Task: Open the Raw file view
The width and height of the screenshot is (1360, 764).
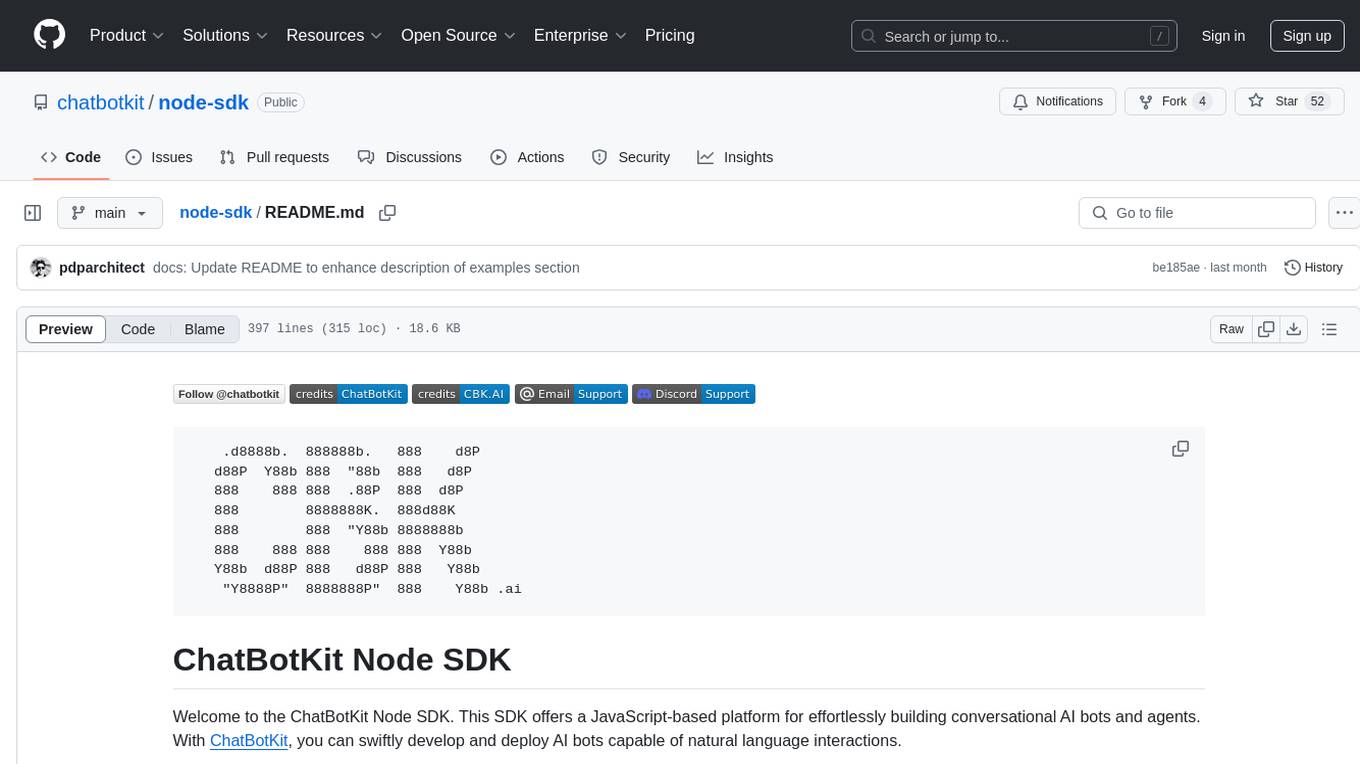Action: tap(1231, 329)
